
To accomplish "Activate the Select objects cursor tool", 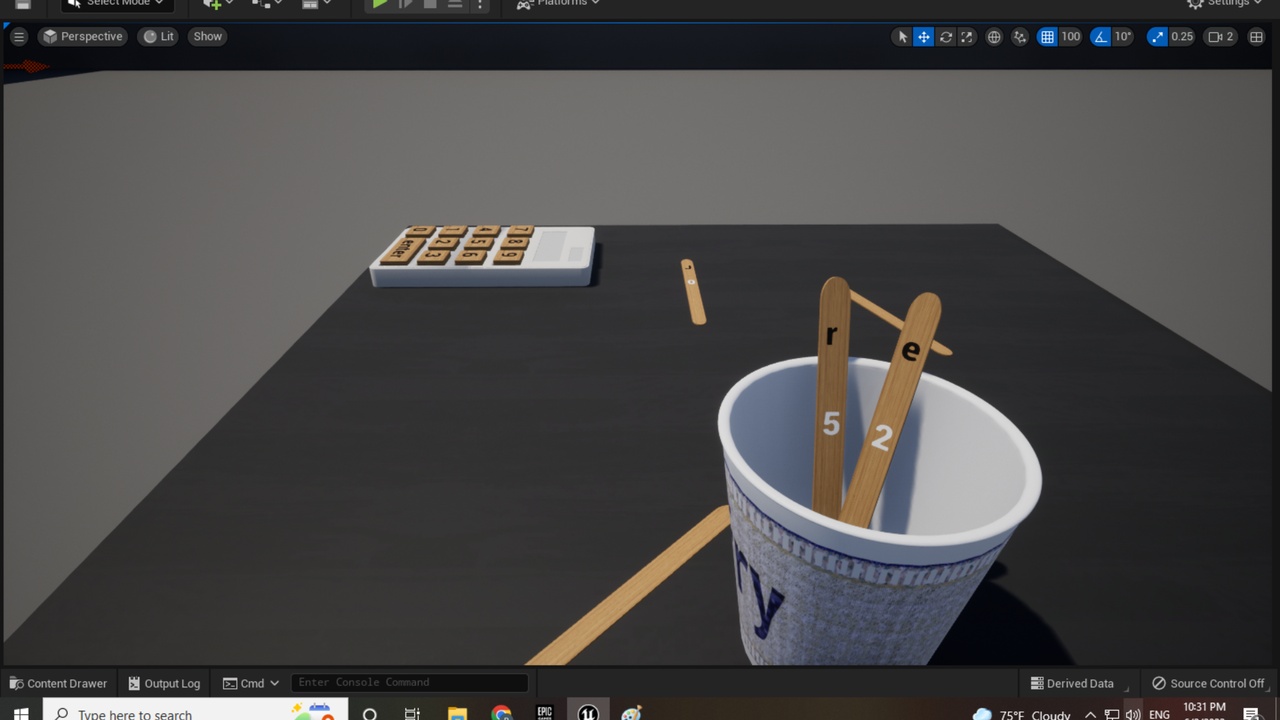I will click(902, 37).
